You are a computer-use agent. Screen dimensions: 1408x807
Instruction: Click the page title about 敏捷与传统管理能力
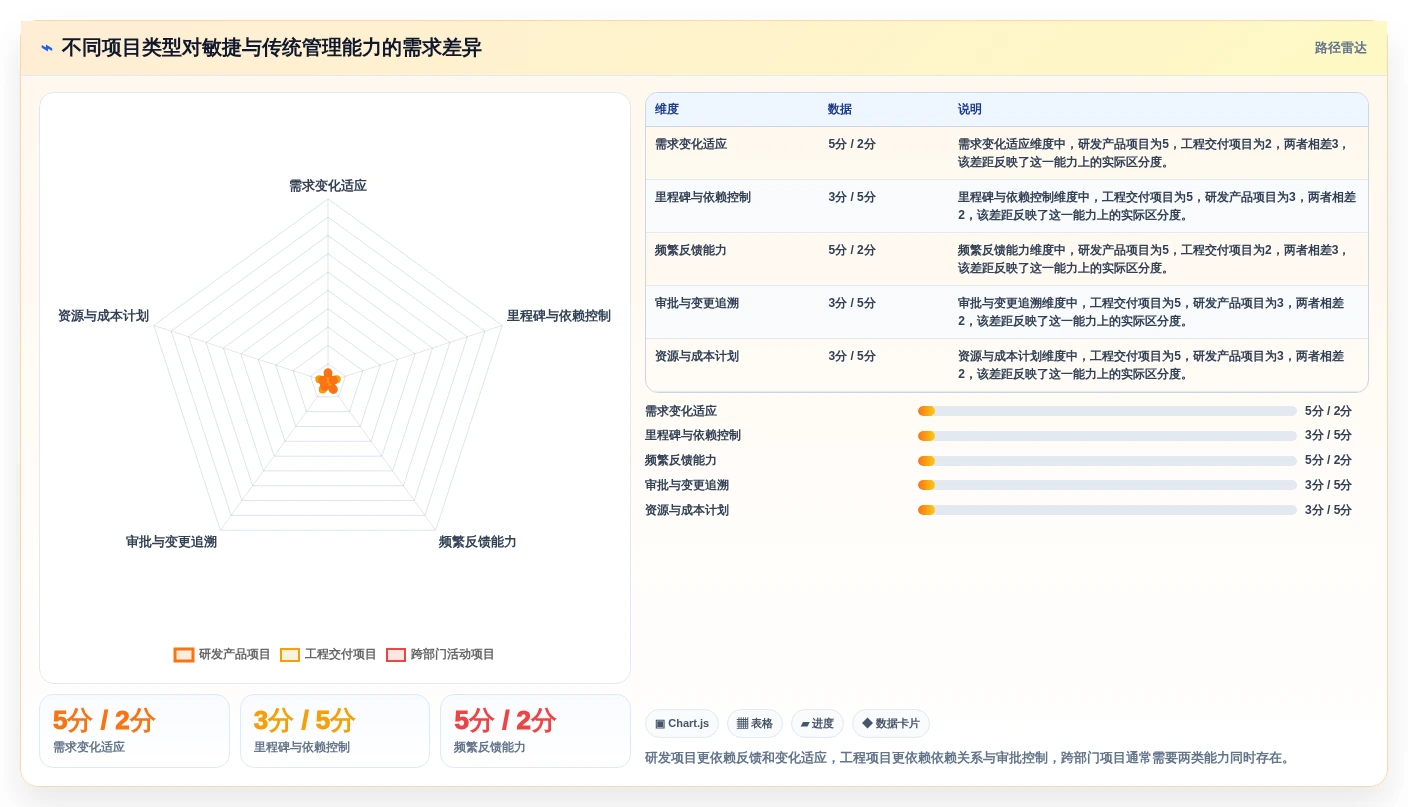[x=271, y=48]
